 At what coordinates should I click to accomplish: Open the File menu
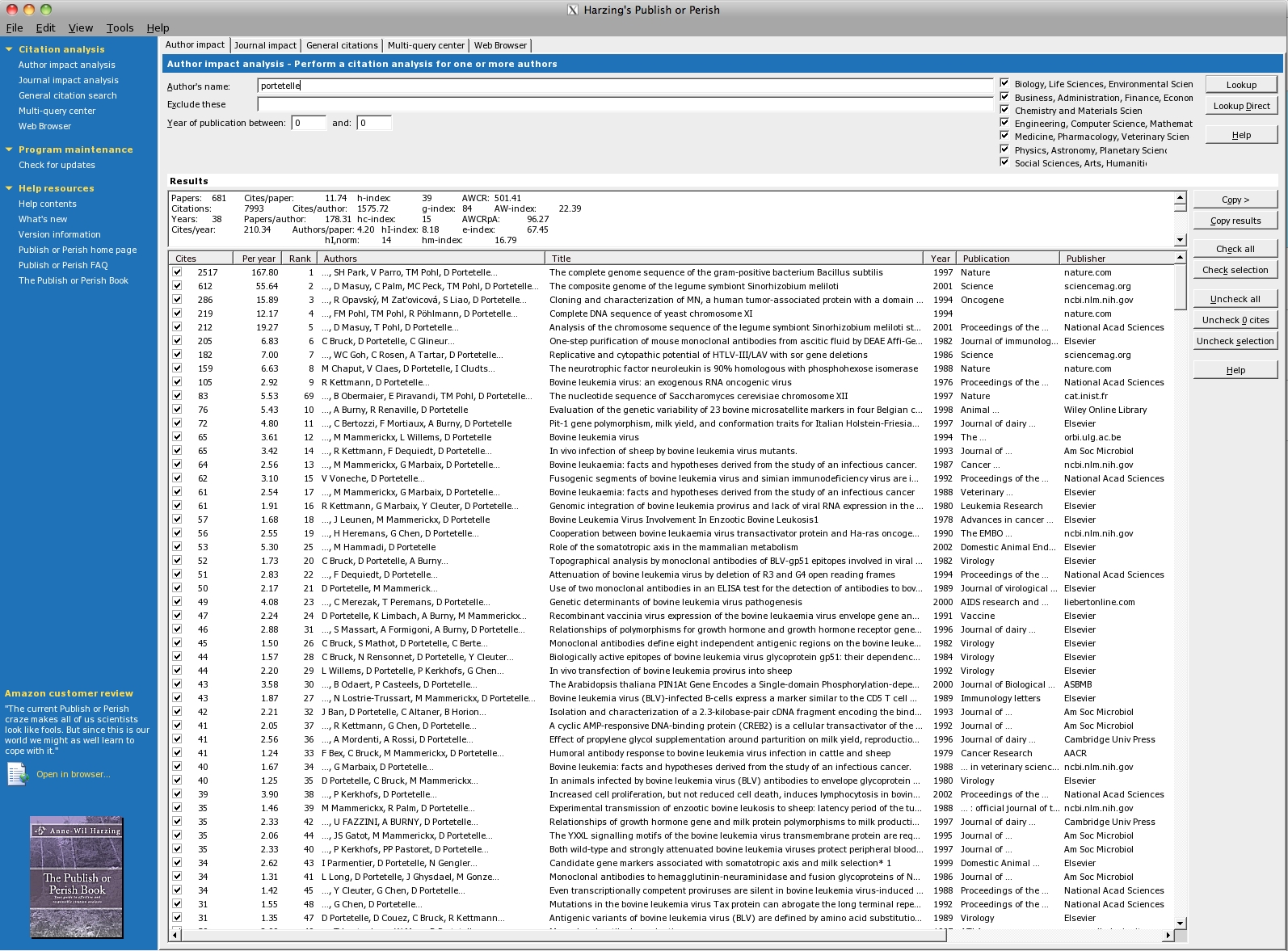[15, 27]
